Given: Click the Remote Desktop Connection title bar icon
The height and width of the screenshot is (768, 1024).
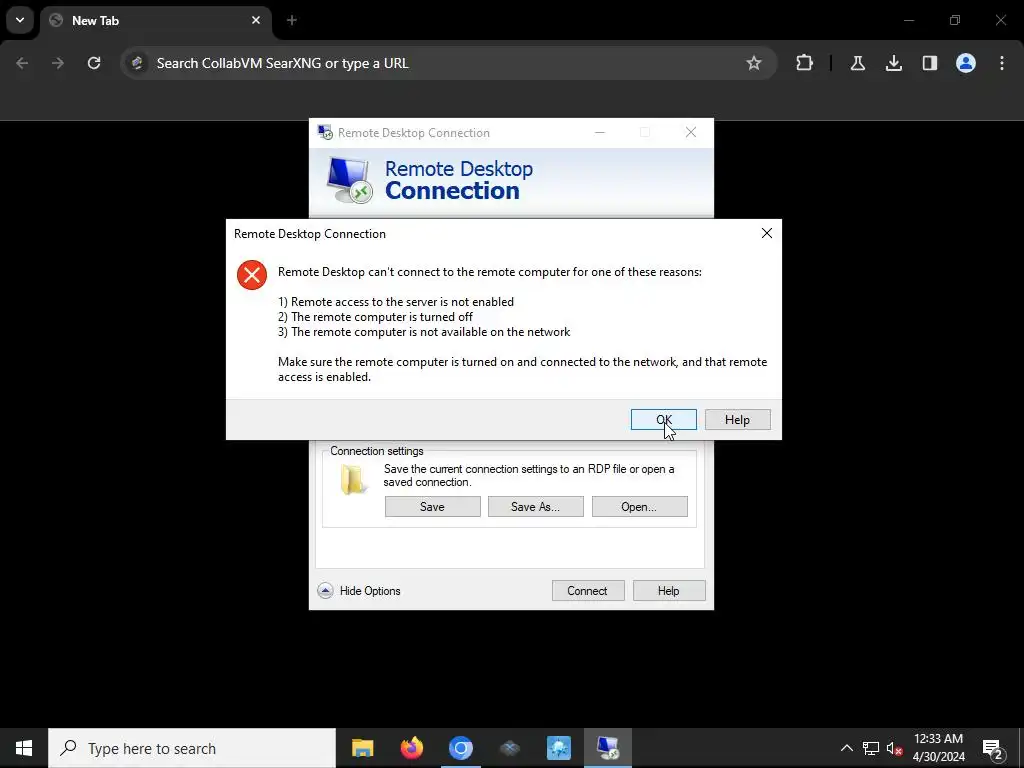Looking at the screenshot, I should coord(325,132).
